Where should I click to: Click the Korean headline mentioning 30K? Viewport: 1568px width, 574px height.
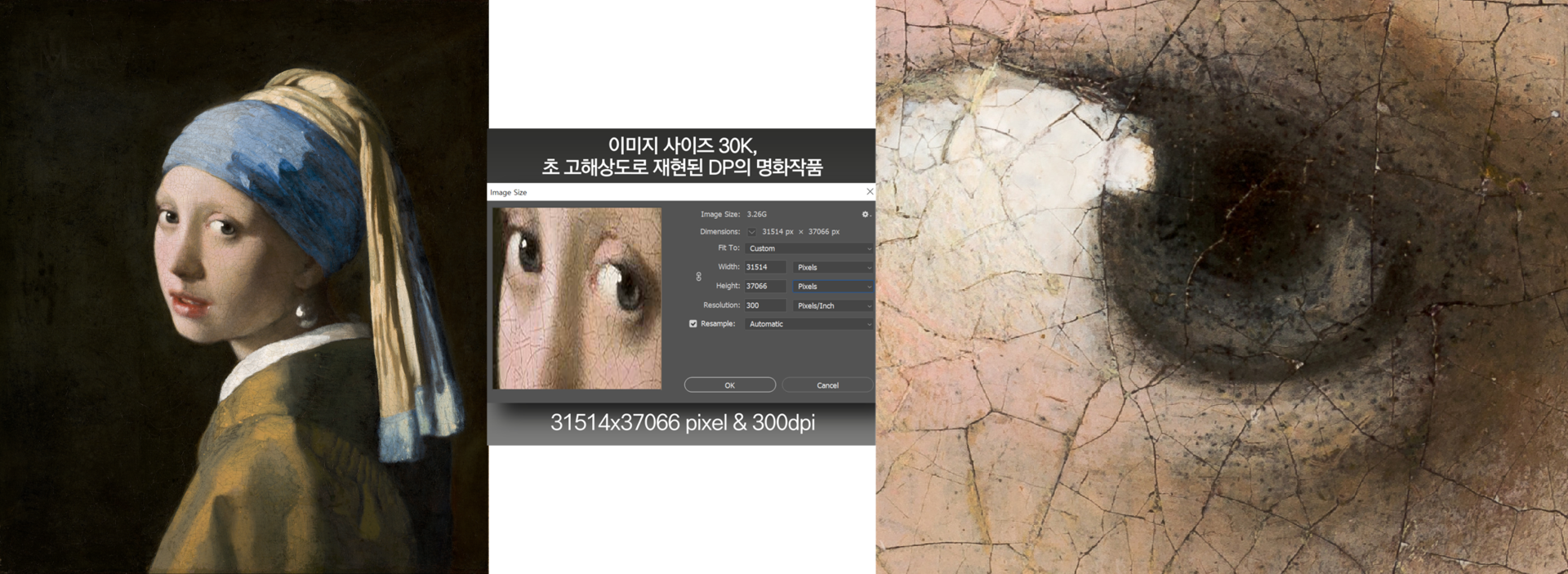pos(682,156)
